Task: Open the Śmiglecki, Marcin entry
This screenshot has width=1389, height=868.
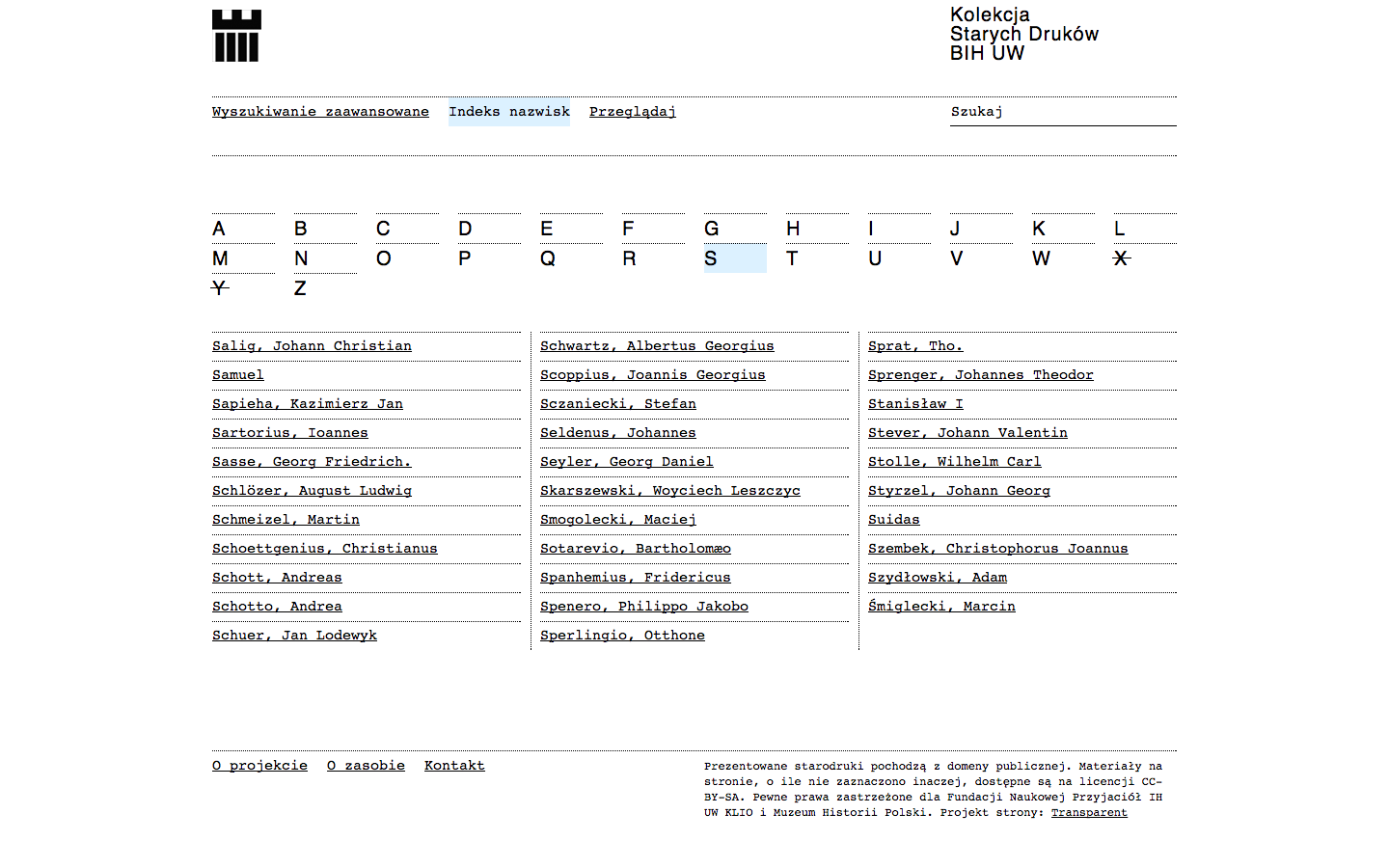Action: click(942, 606)
